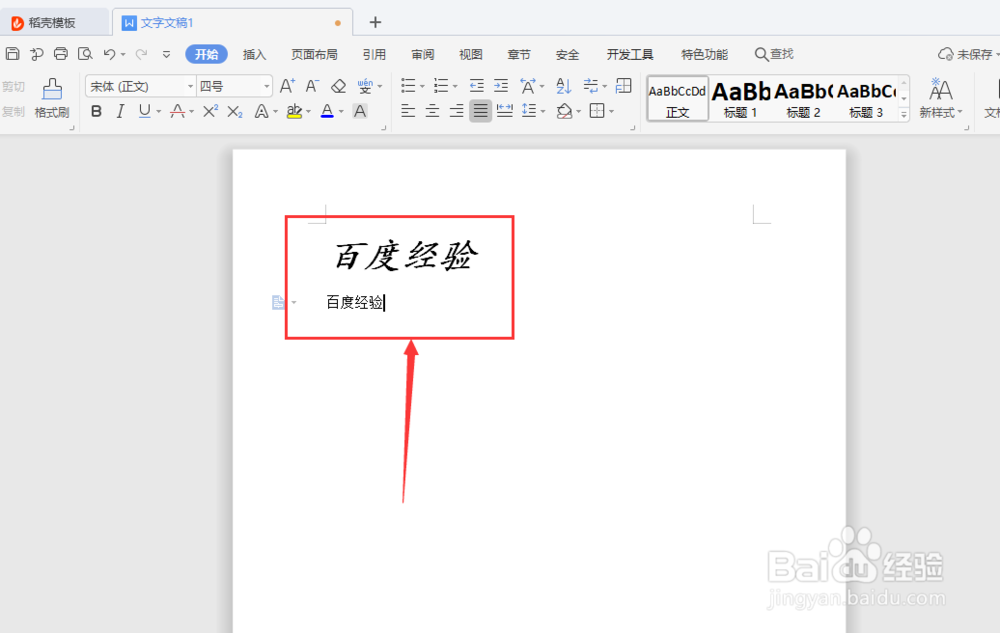Switch to the 审阅 (Review) tab

coord(423,54)
